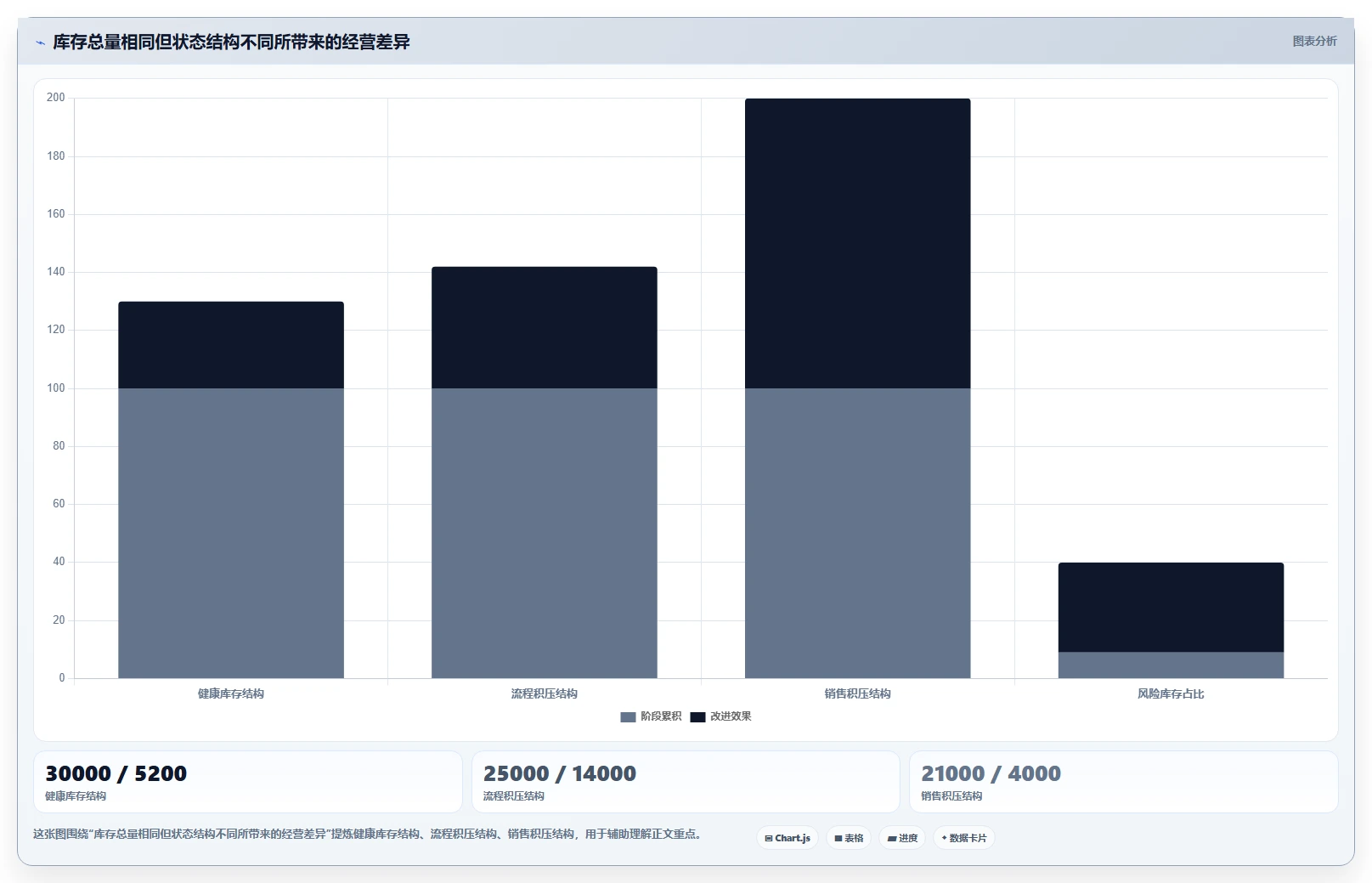Select the 进度 tag chip
Image resolution: width=1372 pixels, height=883 pixels.
[x=902, y=838]
